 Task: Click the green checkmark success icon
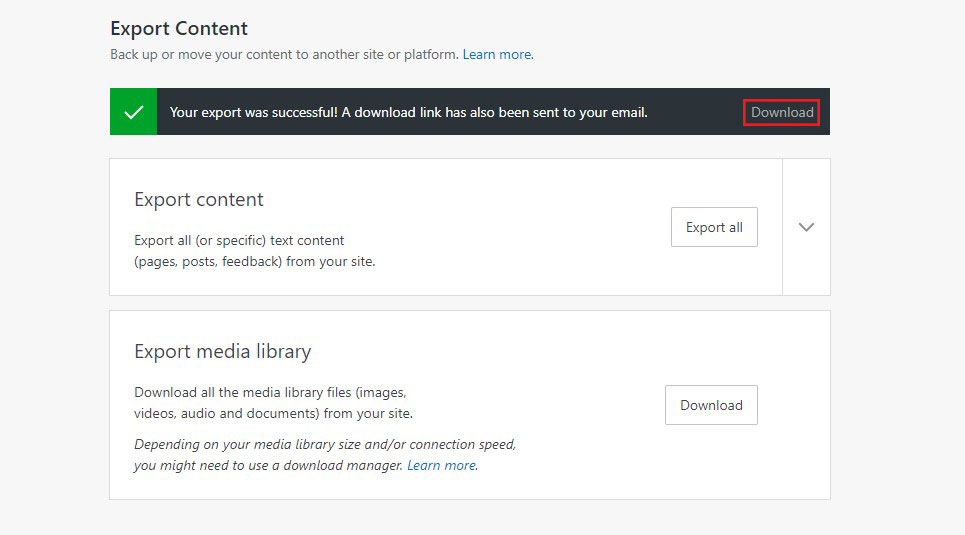pyautogui.click(x=133, y=112)
